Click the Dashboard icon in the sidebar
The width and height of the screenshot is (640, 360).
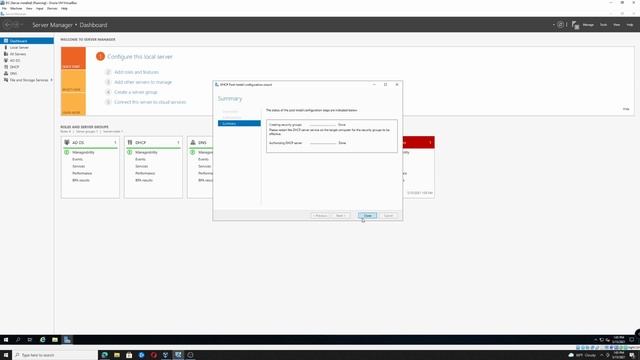pos(6,41)
